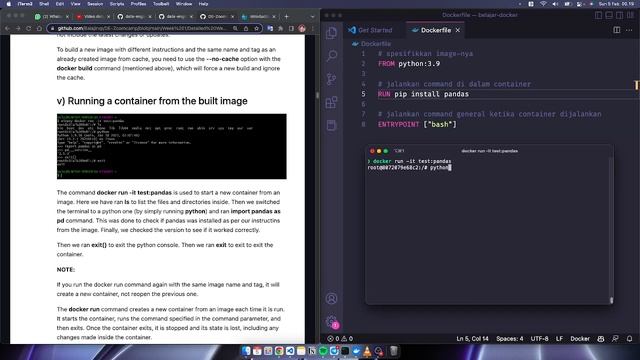Viewport: 640px width, 360px height.
Task: Click the Chrome home button
Action: tap(39, 28)
